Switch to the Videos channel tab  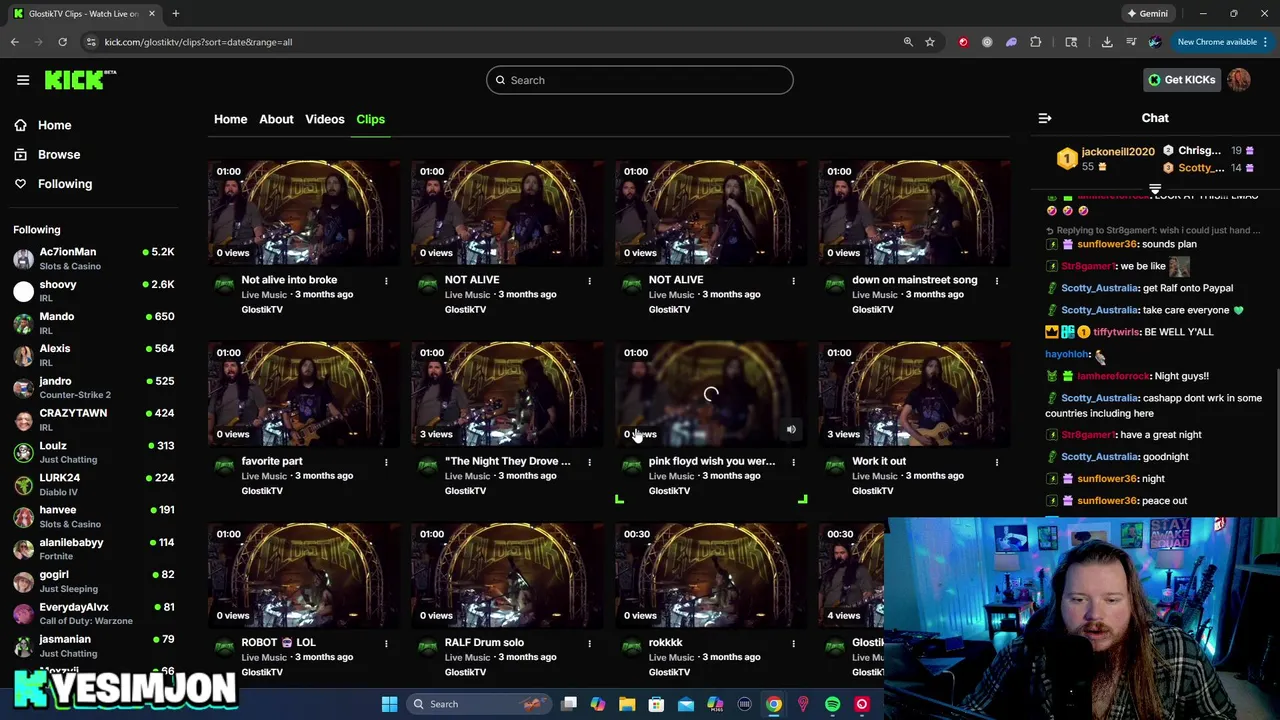pos(325,119)
